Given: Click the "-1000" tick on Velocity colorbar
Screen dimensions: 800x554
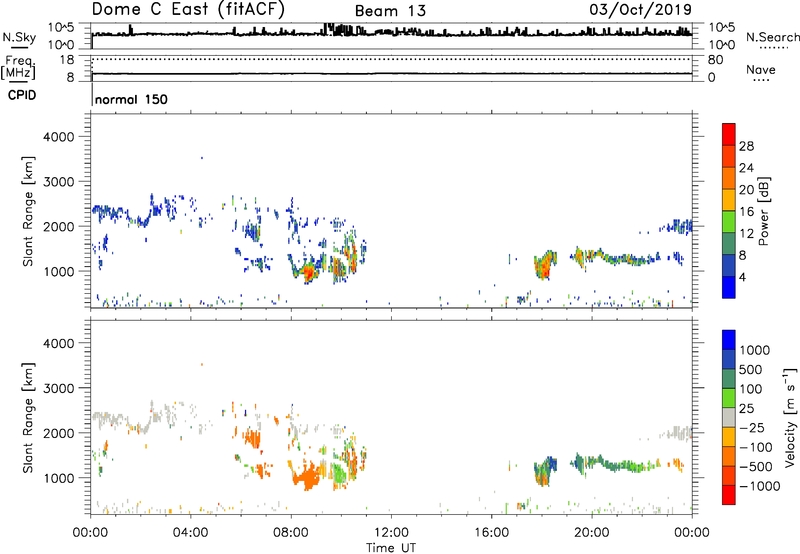Looking at the screenshot, I should 760,486.
